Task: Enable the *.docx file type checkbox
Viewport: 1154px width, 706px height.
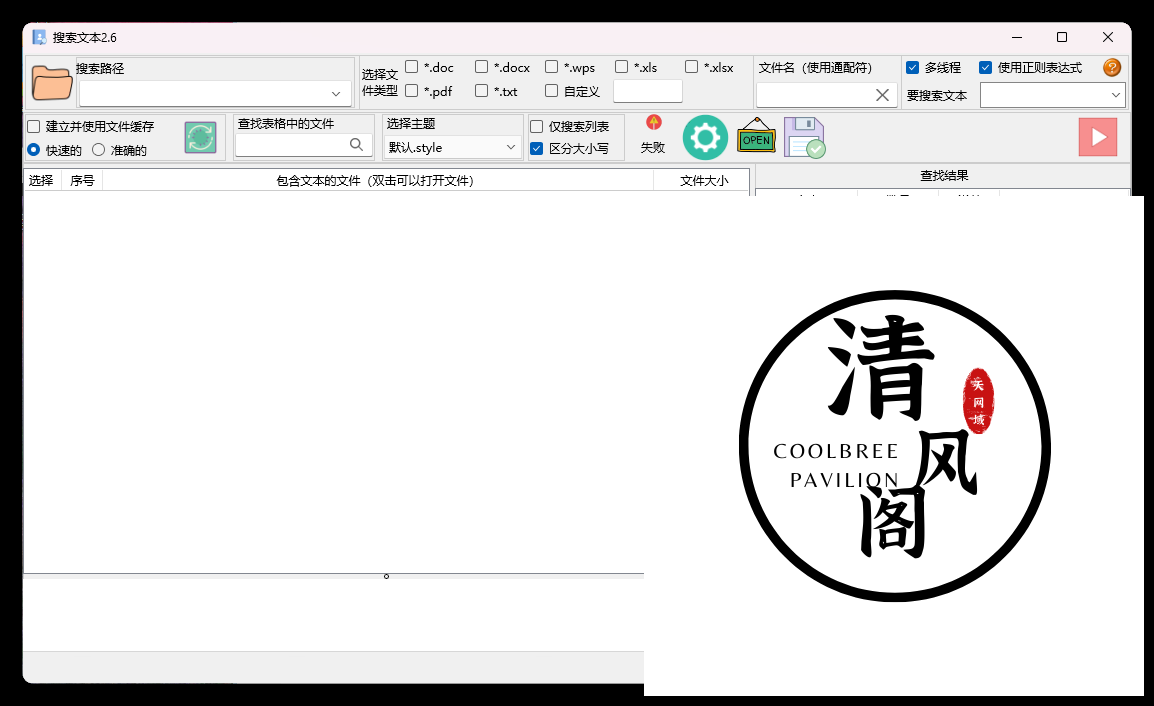Action: [481, 67]
